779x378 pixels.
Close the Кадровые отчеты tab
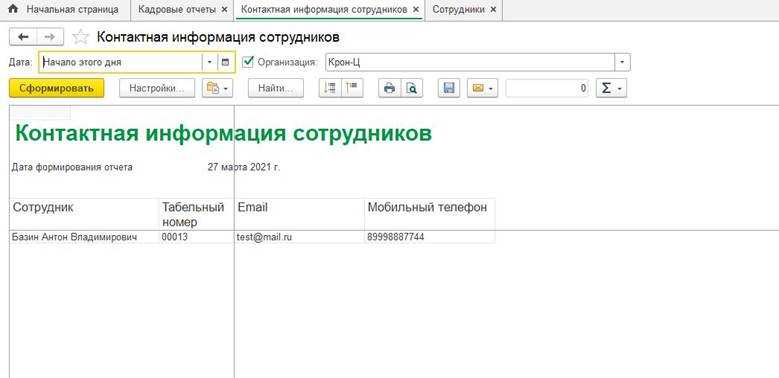pyautogui.click(x=224, y=9)
